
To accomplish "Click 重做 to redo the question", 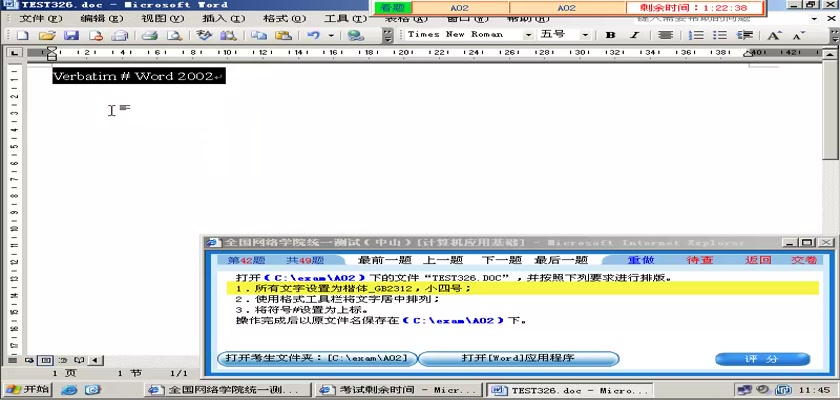I will (641, 260).
